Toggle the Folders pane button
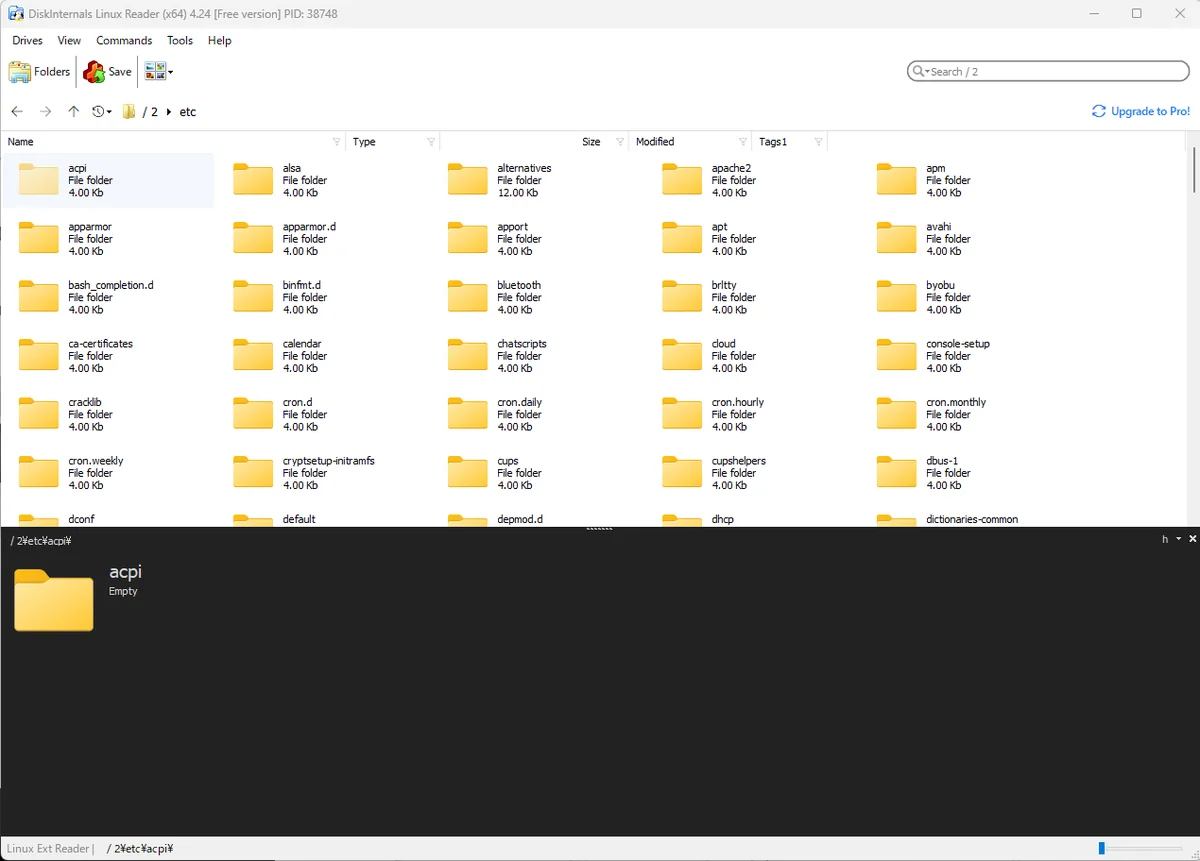Viewport: 1200px width, 861px height. (x=40, y=72)
